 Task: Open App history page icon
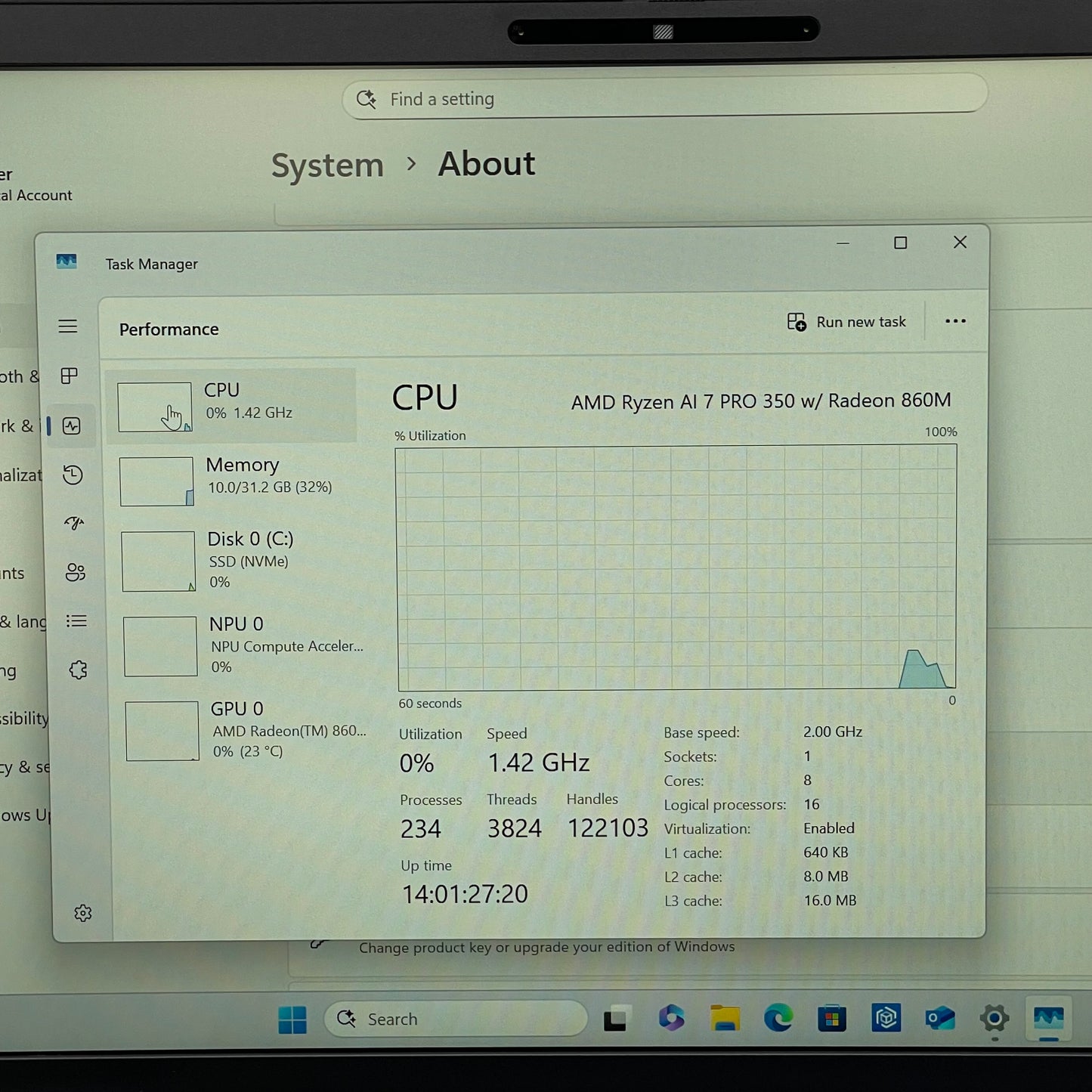[x=73, y=475]
